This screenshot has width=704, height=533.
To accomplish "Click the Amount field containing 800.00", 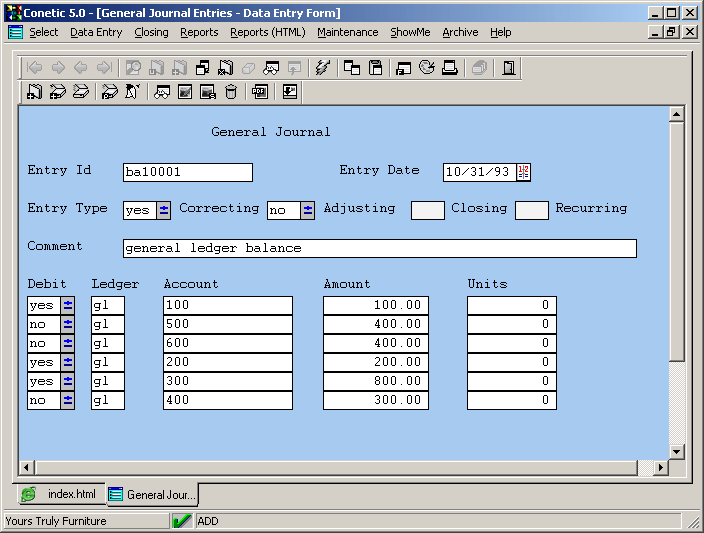I will click(376, 381).
